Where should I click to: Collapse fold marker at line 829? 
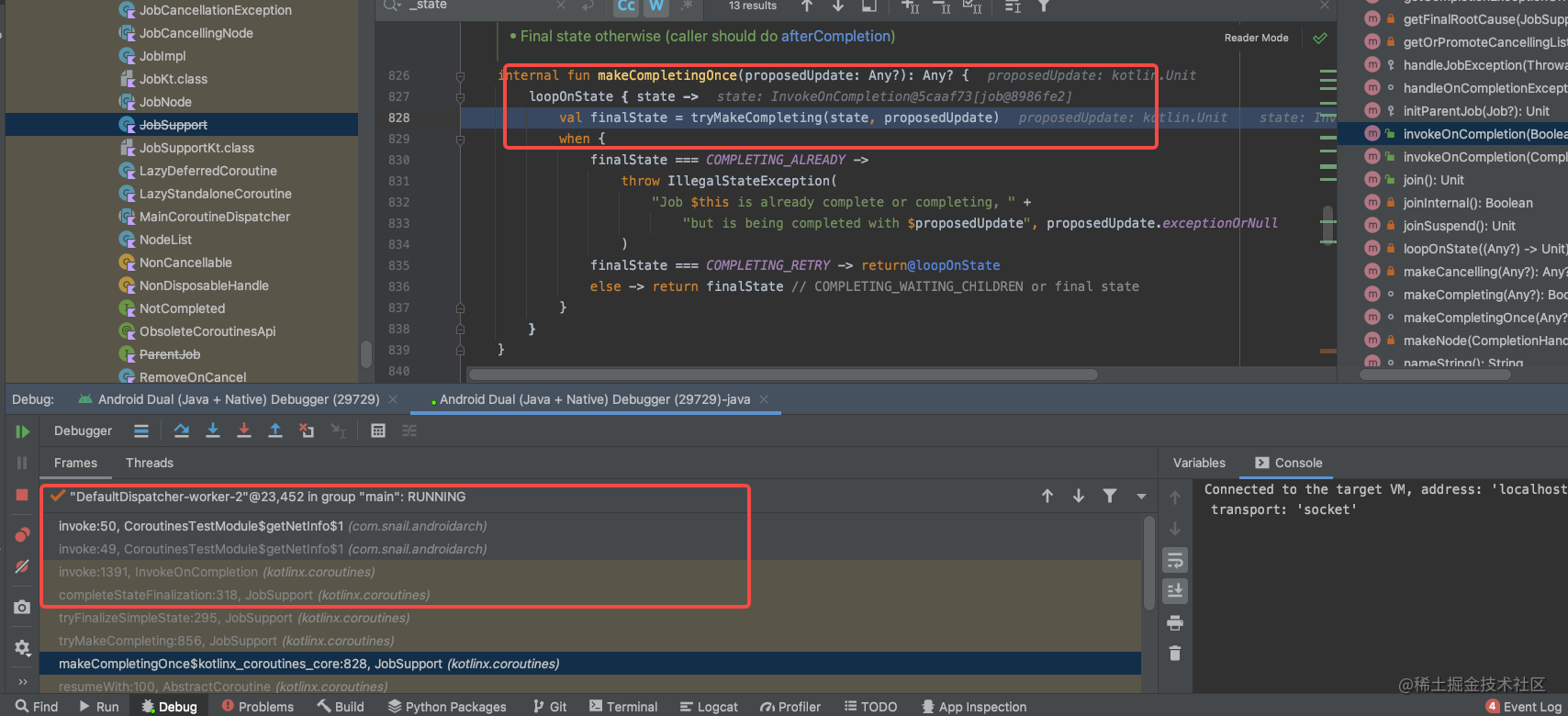click(x=460, y=140)
